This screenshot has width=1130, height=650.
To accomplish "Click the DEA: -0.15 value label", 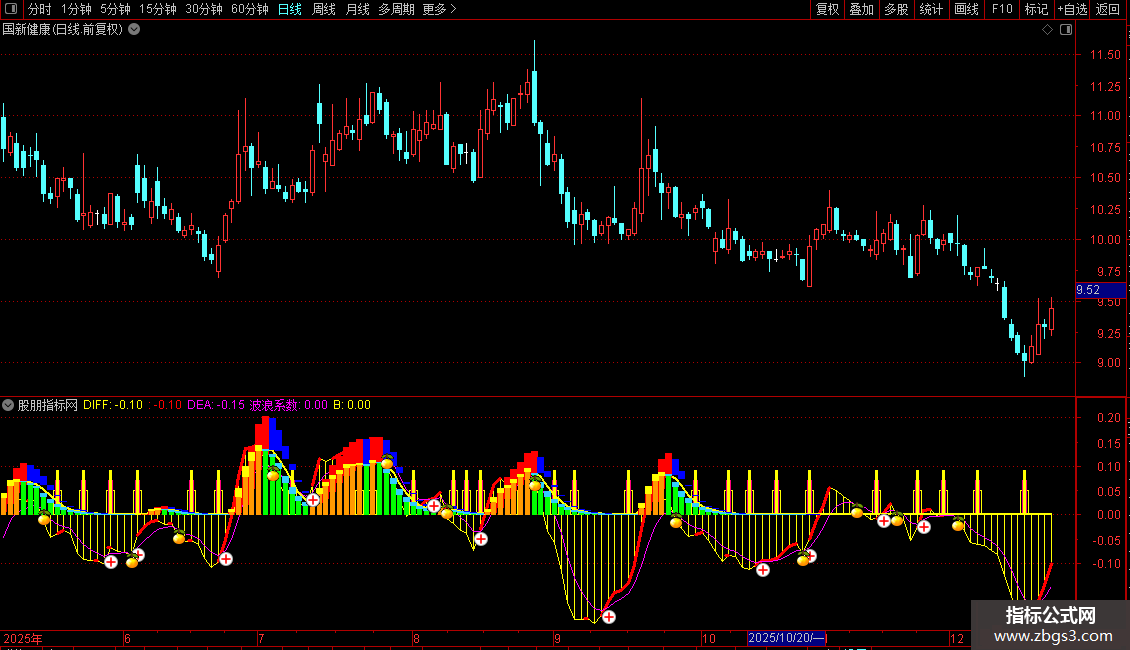I will tap(216, 405).
